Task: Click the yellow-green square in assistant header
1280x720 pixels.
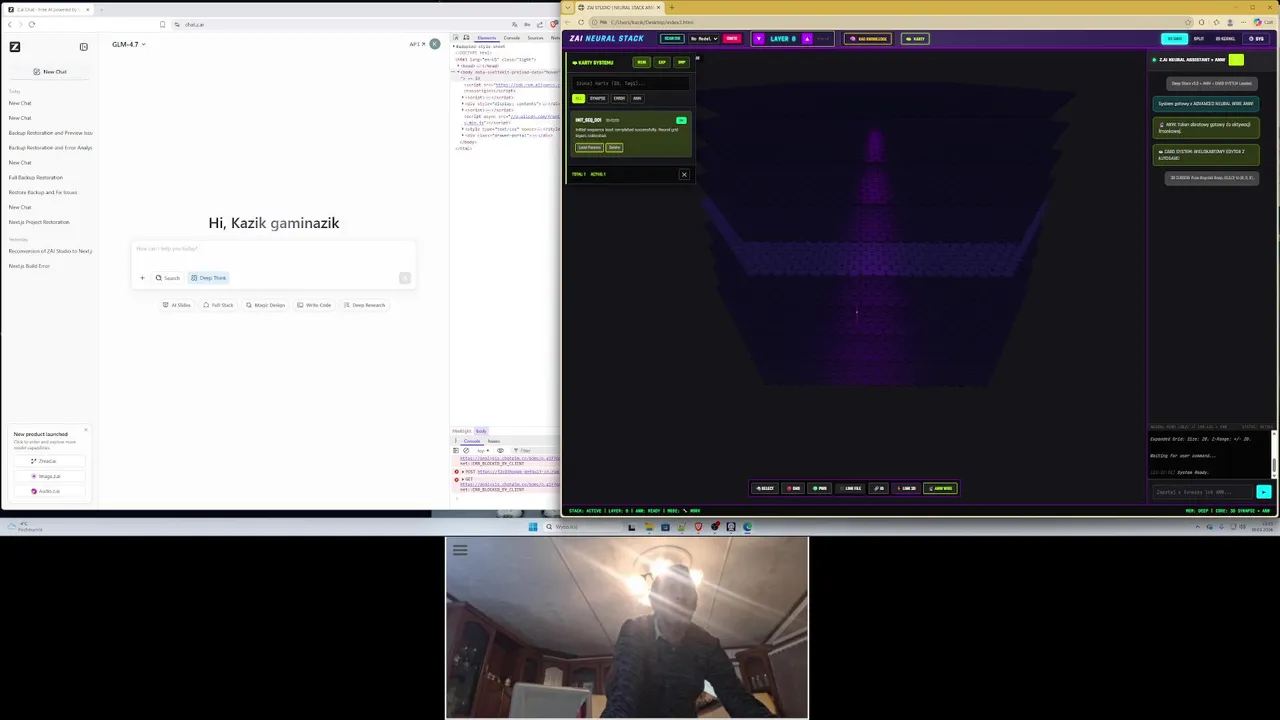Action: tap(1236, 60)
